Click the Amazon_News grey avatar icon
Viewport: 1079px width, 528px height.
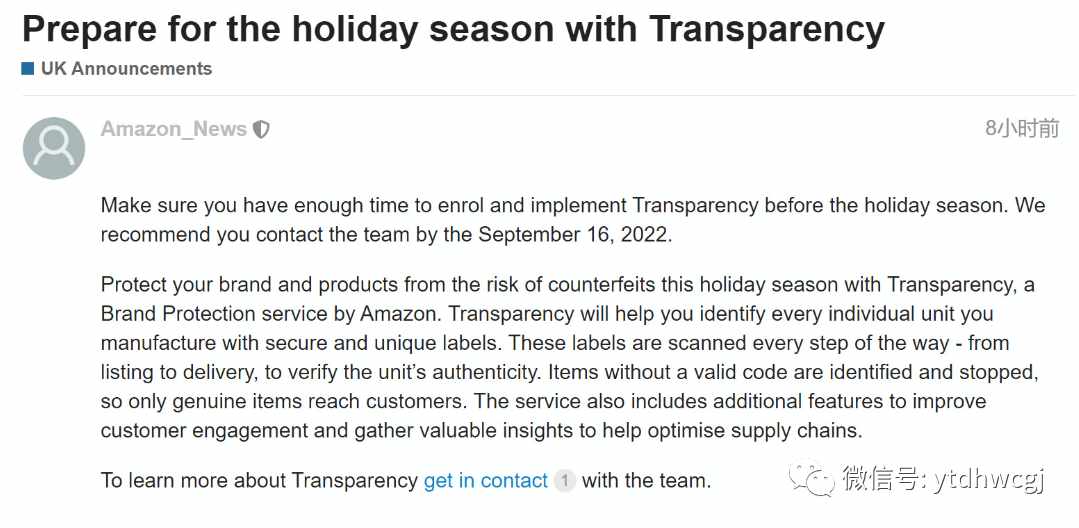point(54,148)
